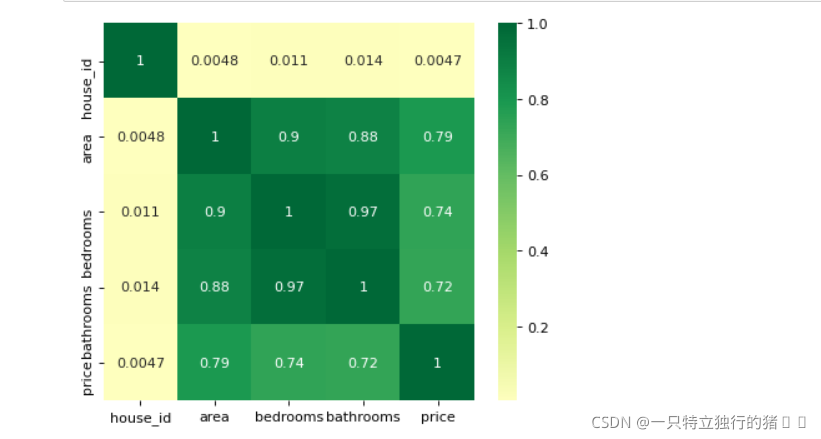The image size is (821, 439).
Task: Click the bathrooms diagonal cell showing 1
Action: [363, 287]
